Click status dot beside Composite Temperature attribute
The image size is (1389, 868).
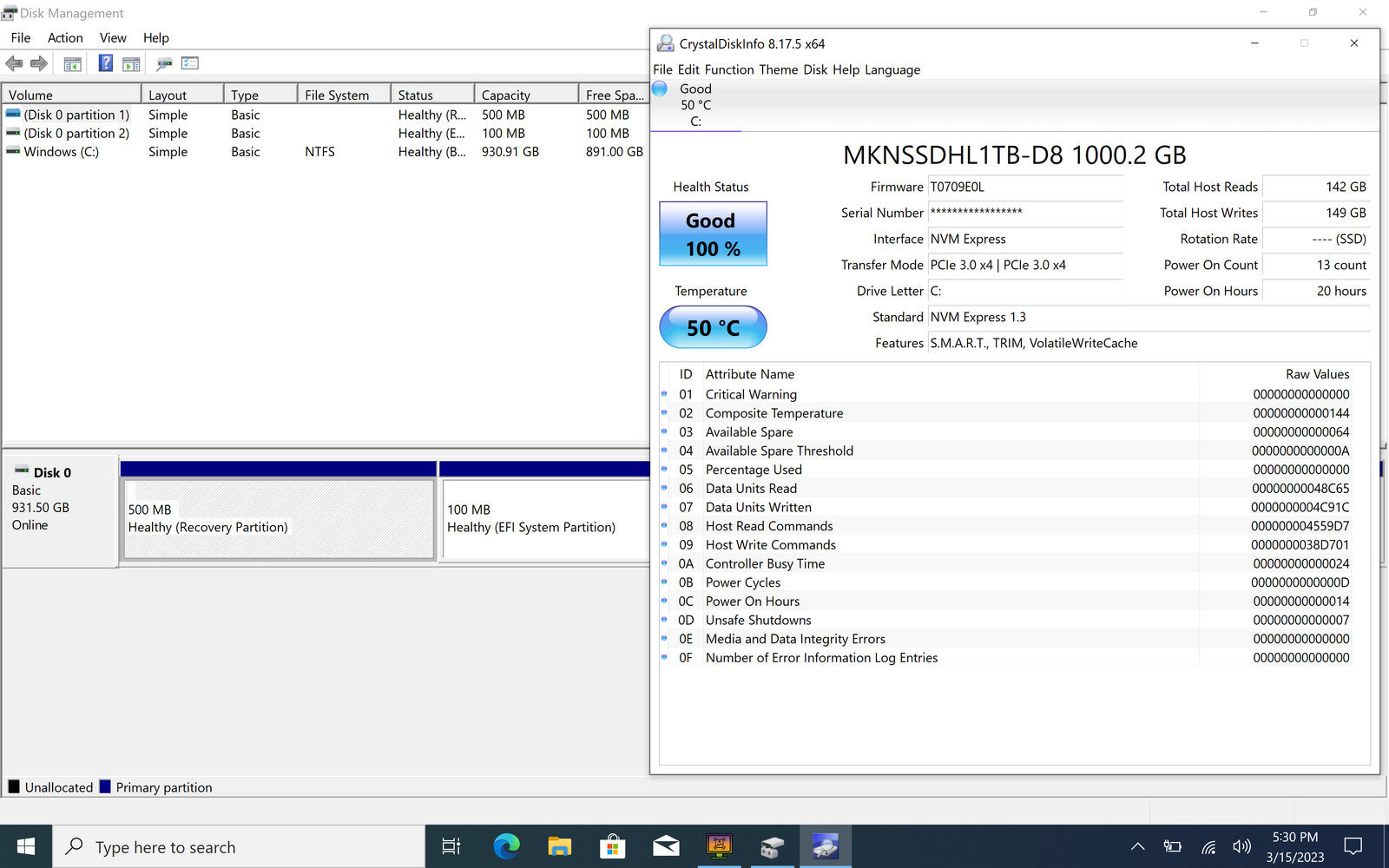(x=664, y=412)
